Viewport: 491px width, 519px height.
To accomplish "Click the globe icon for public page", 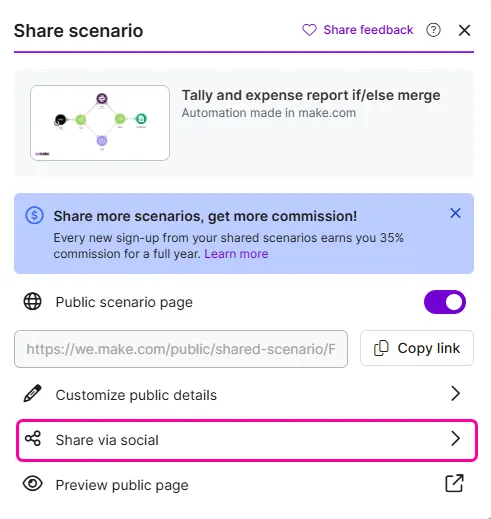I will click(x=32, y=302).
